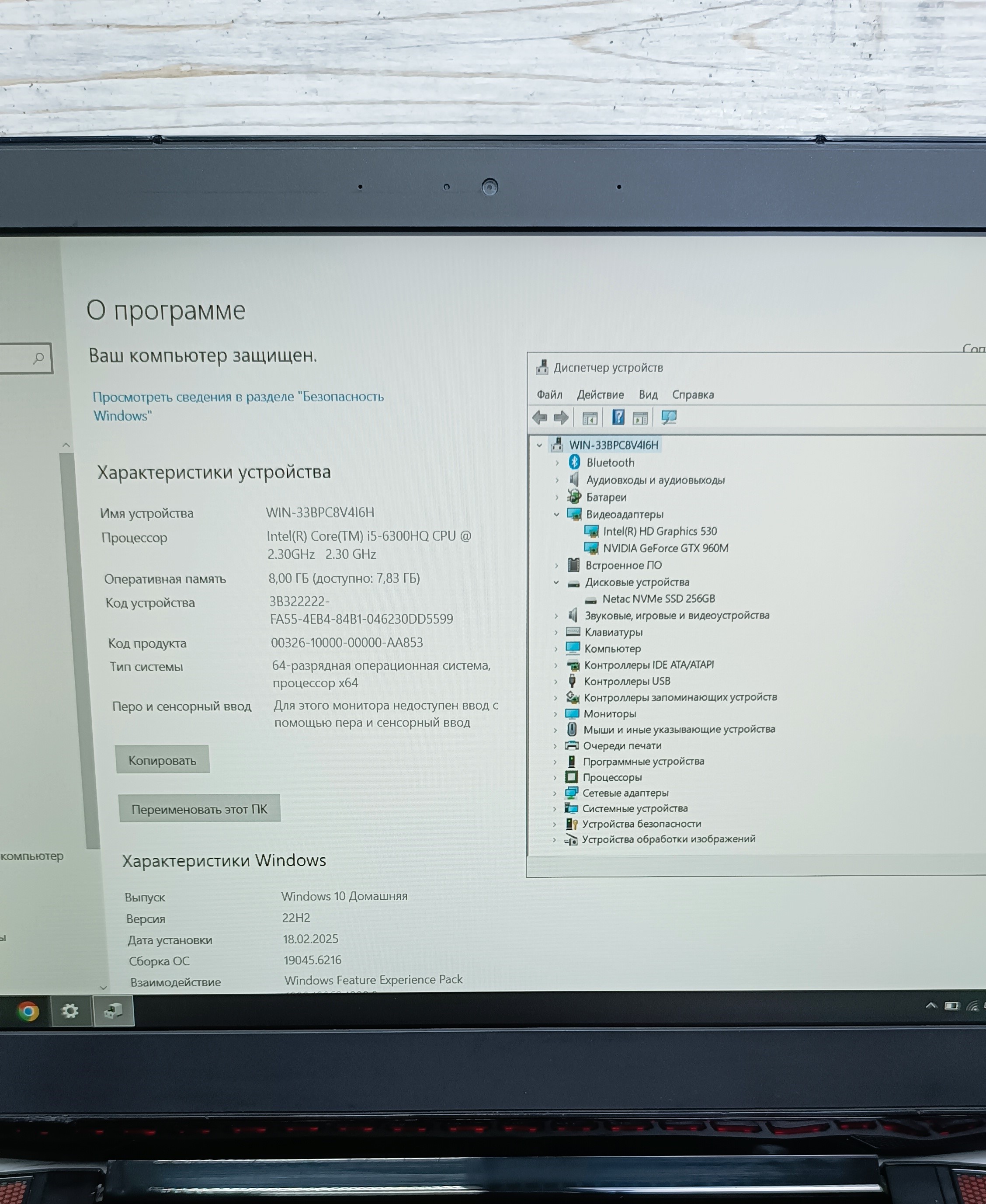The width and height of the screenshot is (986, 1204).
Task: Expand the Bluetooth category
Action: 557,463
